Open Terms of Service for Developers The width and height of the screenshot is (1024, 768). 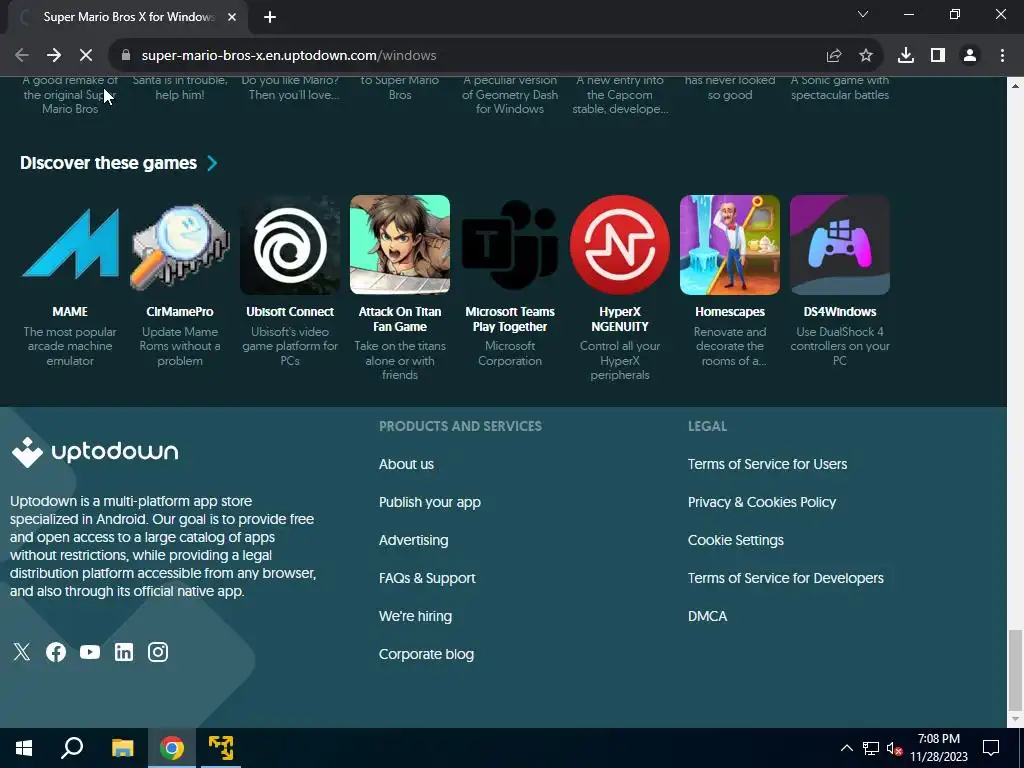point(786,578)
